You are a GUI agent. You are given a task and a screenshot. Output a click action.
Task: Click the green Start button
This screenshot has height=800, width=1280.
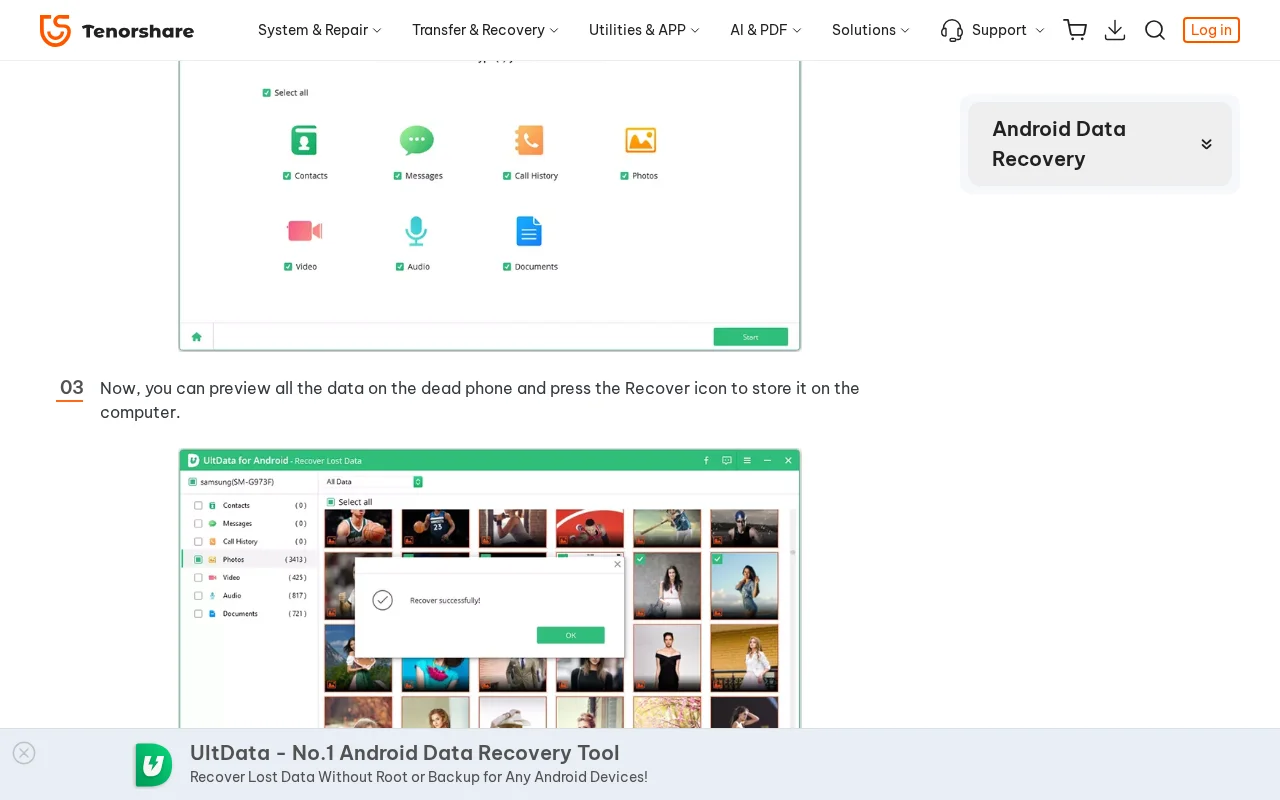coord(750,337)
